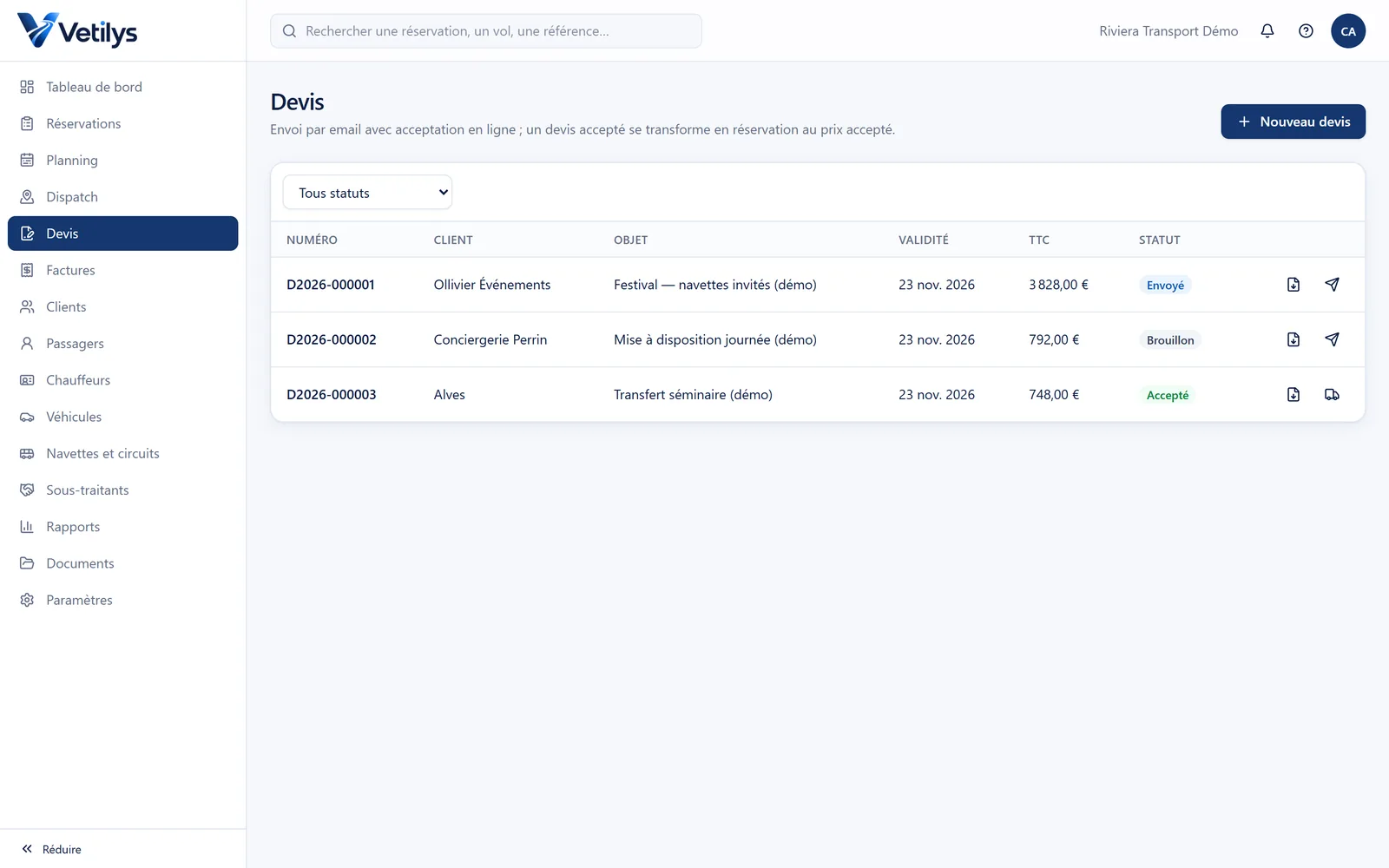Click client Conciergerie Perrin

[490, 339]
